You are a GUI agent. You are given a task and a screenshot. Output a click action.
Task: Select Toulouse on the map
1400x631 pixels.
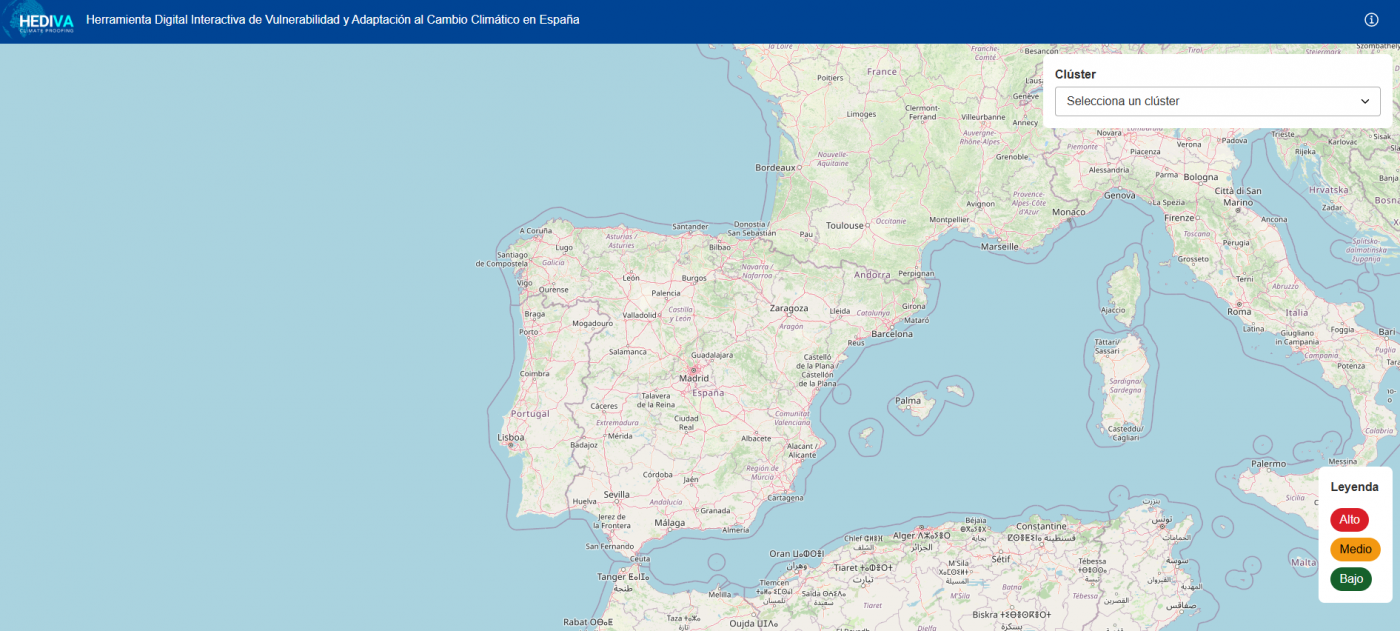pos(844,226)
